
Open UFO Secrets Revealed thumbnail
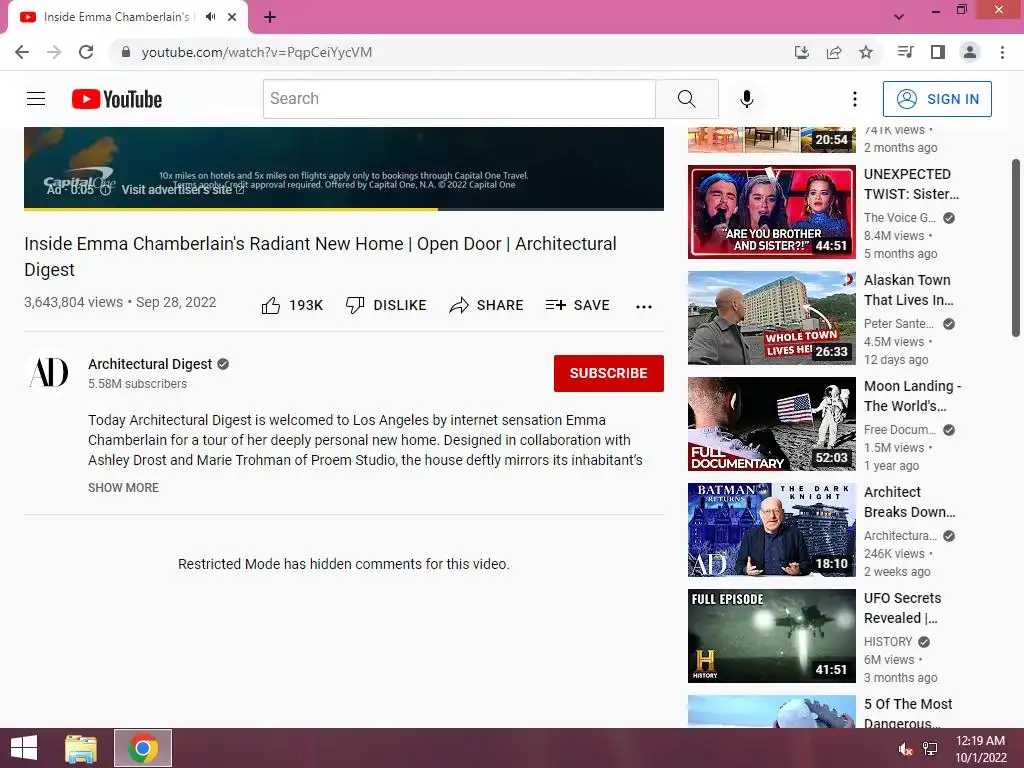click(771, 635)
